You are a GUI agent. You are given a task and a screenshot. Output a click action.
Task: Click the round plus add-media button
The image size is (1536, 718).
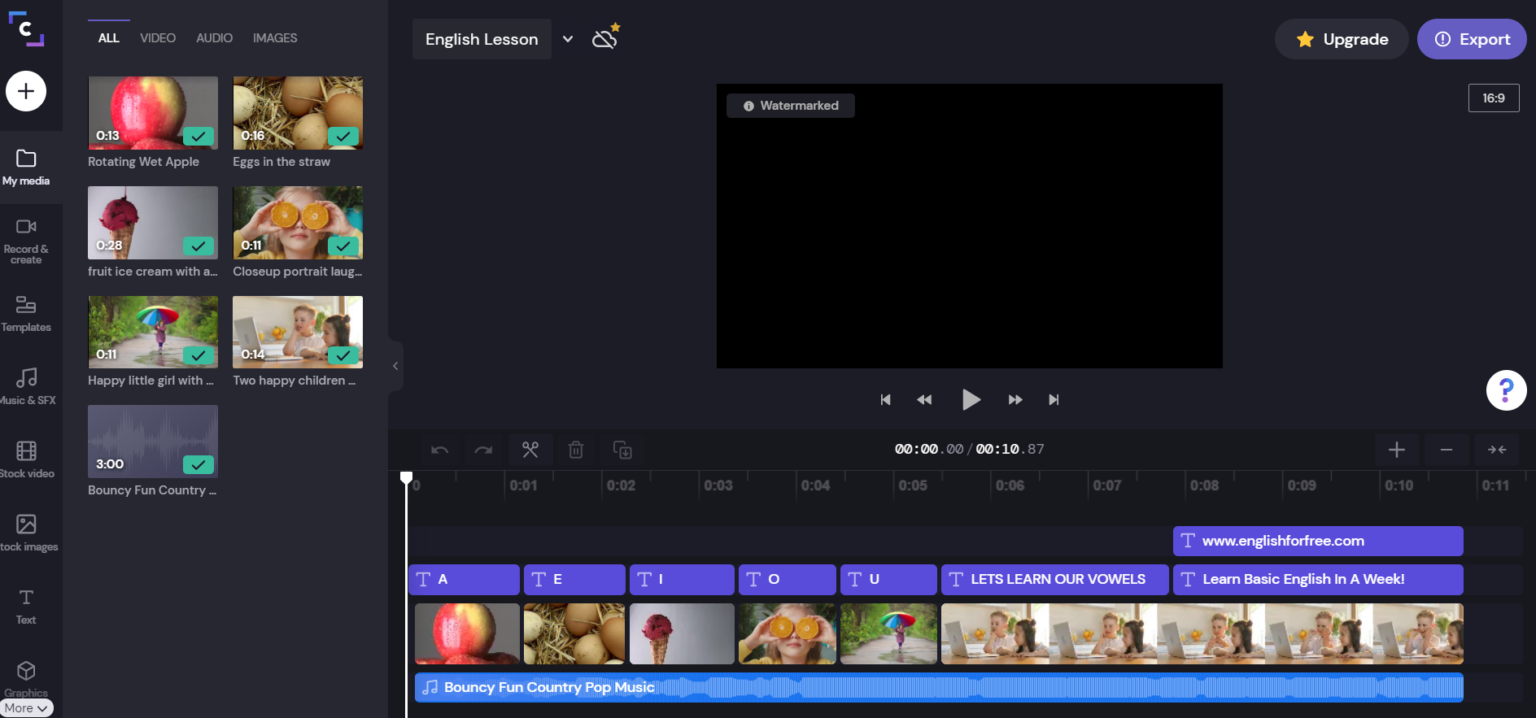click(x=26, y=92)
